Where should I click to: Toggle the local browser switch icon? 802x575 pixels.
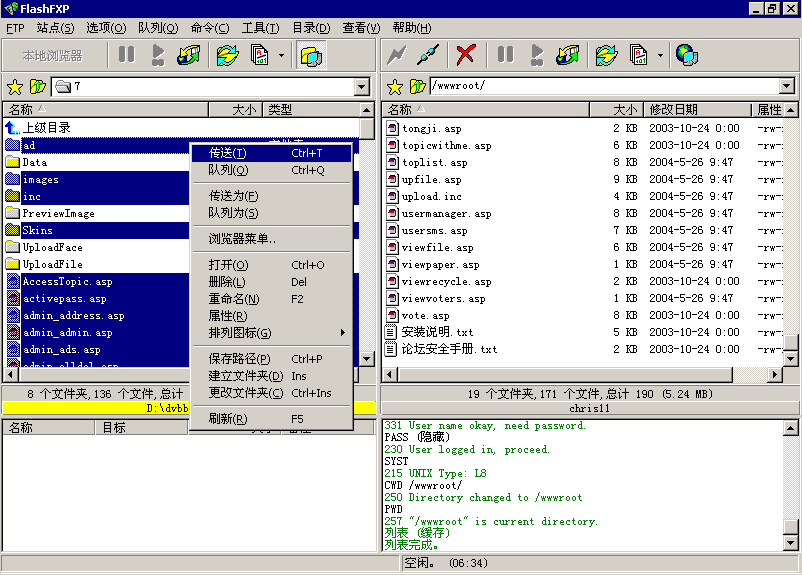[x=311, y=55]
